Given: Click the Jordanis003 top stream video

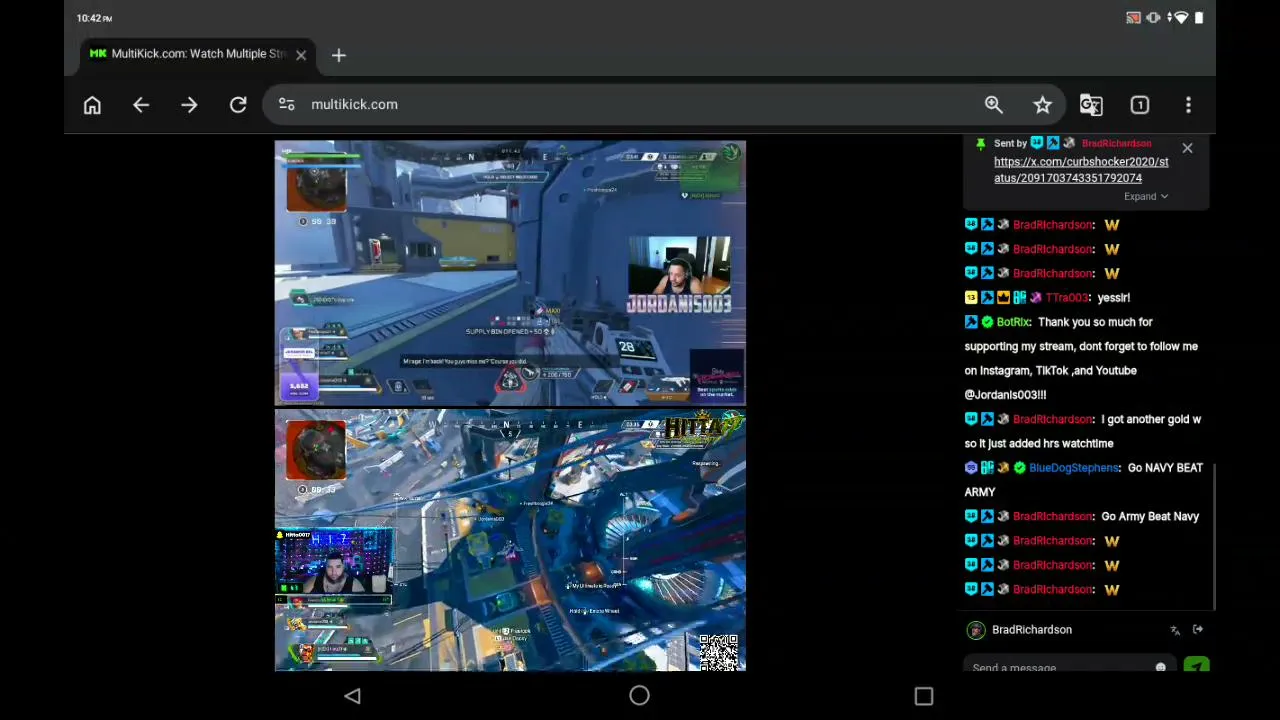Looking at the screenshot, I should click(510, 273).
